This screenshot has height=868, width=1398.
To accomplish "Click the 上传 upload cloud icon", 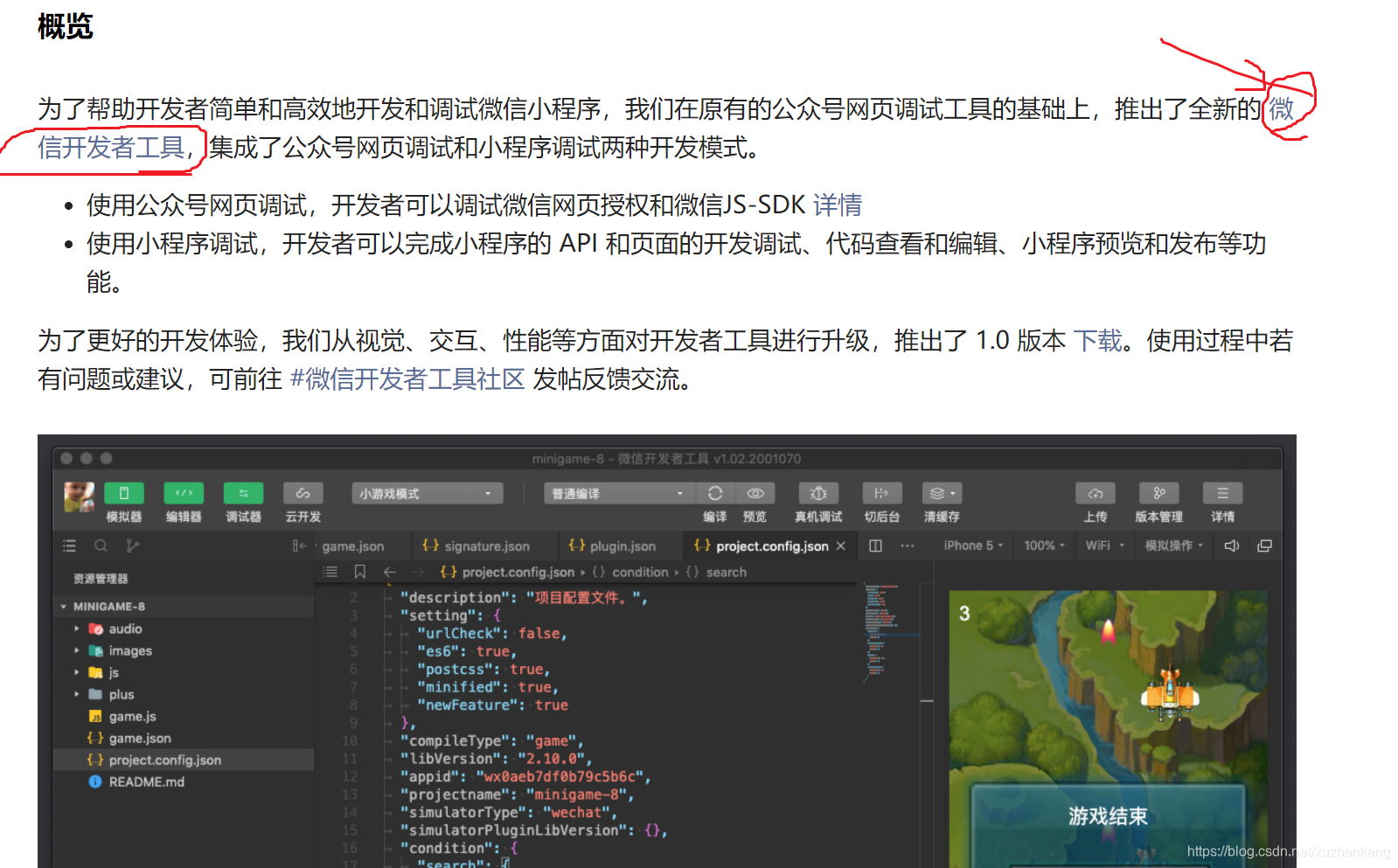I will click(x=1095, y=493).
